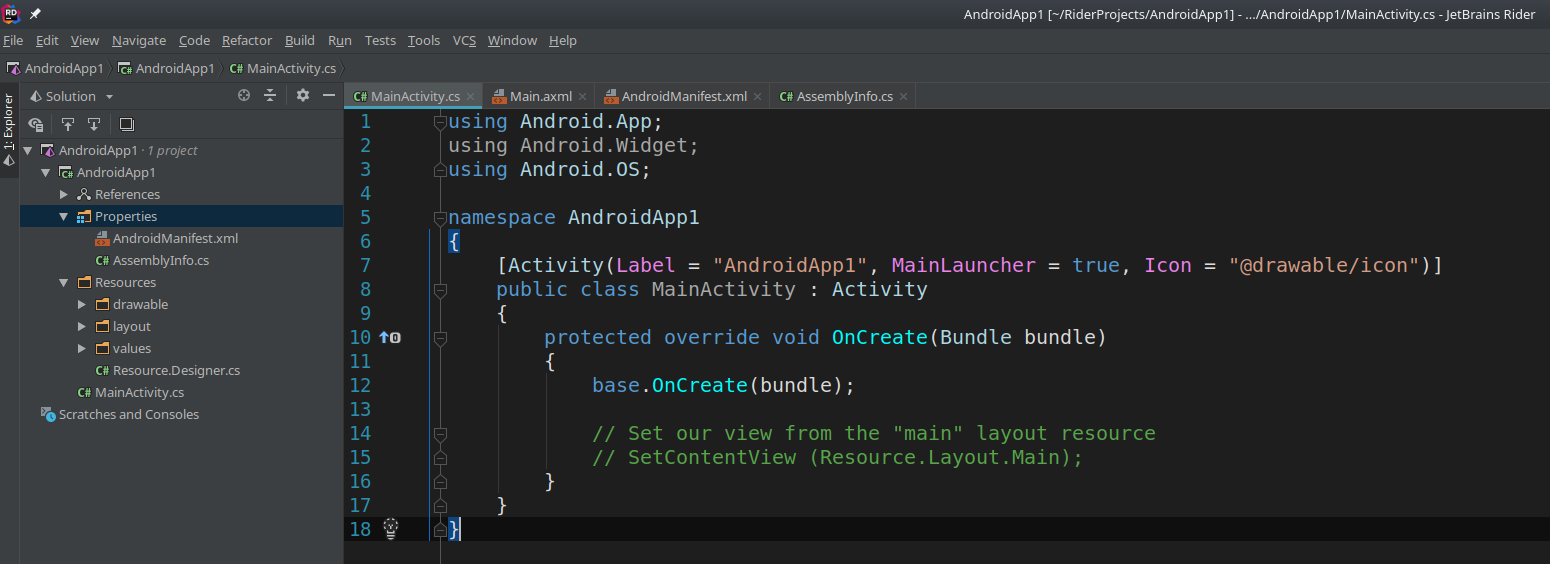The height and width of the screenshot is (564, 1550).
Task: Collapse the Properties folder arrow
Action: click(64, 217)
